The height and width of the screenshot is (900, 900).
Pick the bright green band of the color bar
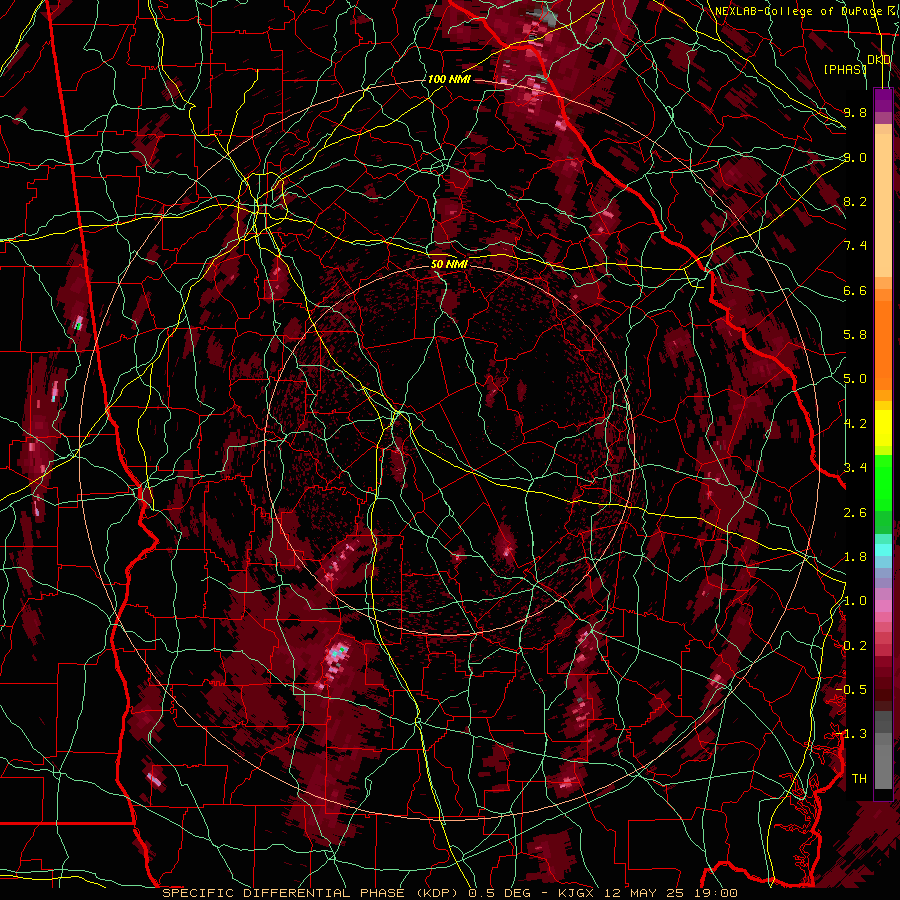coord(883,481)
